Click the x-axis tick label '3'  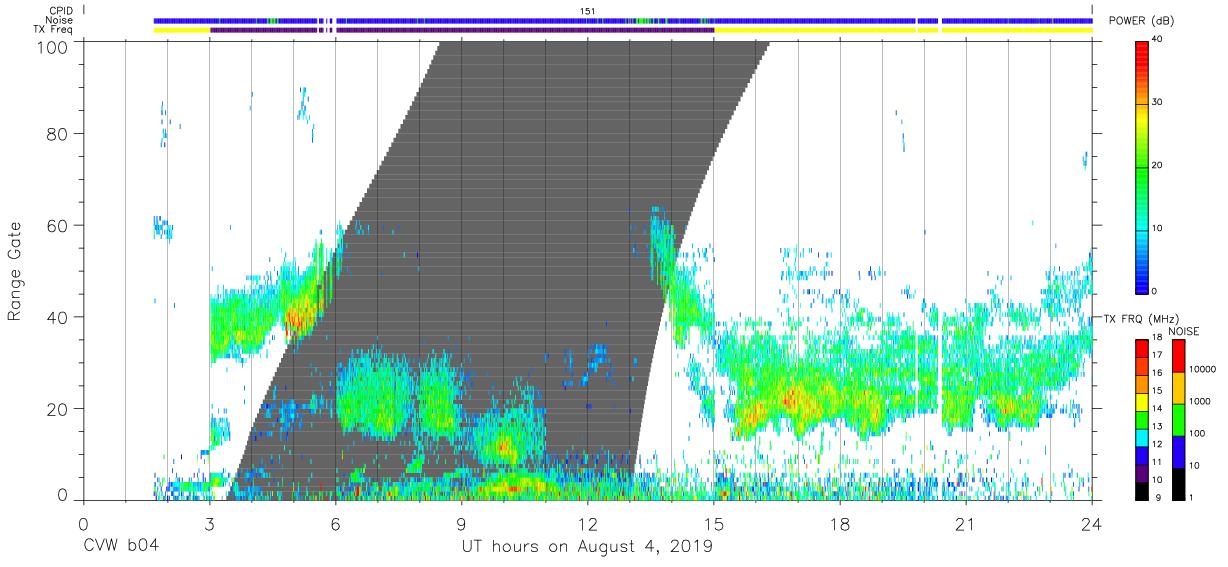click(x=209, y=525)
